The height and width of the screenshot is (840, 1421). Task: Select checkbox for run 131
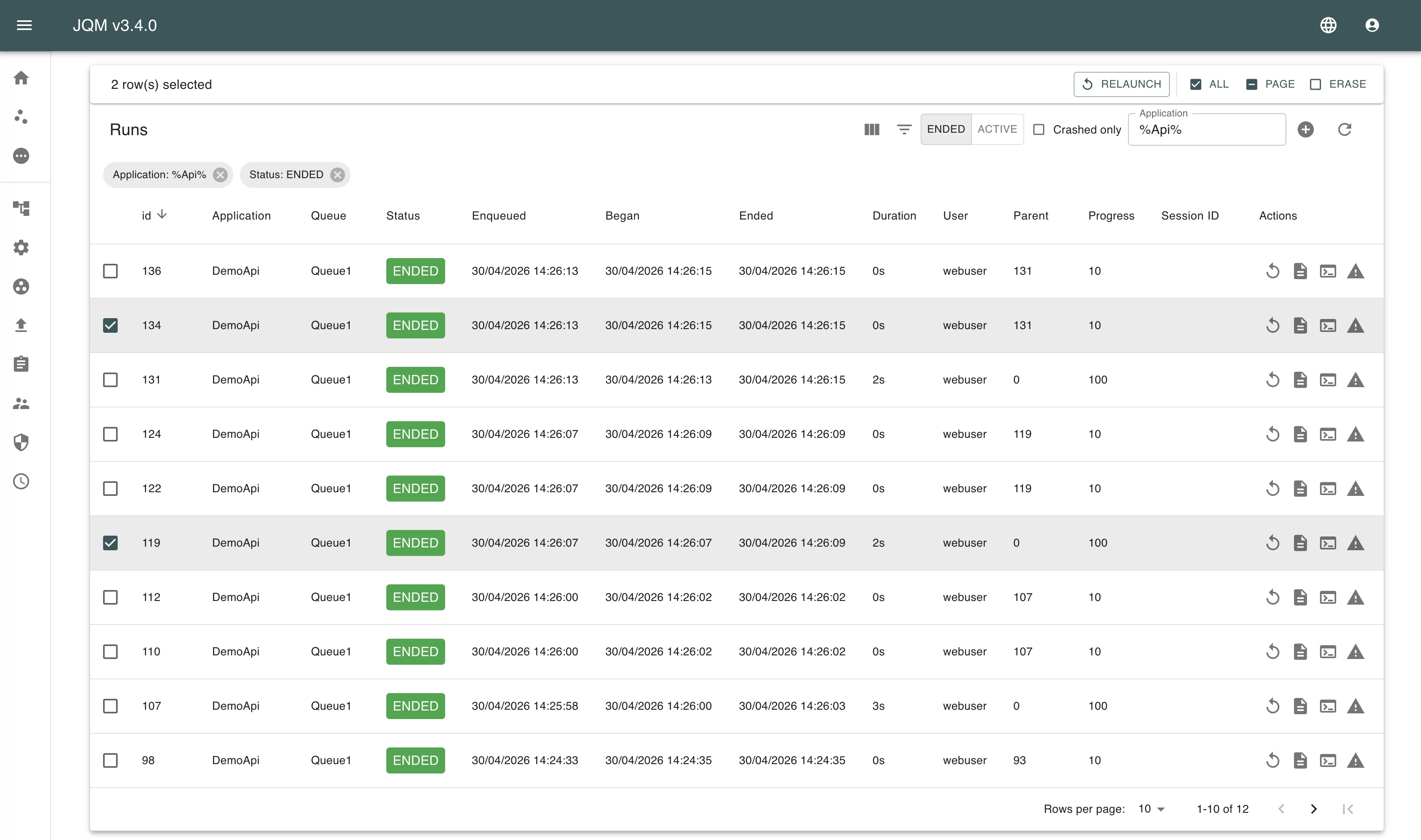[110, 380]
